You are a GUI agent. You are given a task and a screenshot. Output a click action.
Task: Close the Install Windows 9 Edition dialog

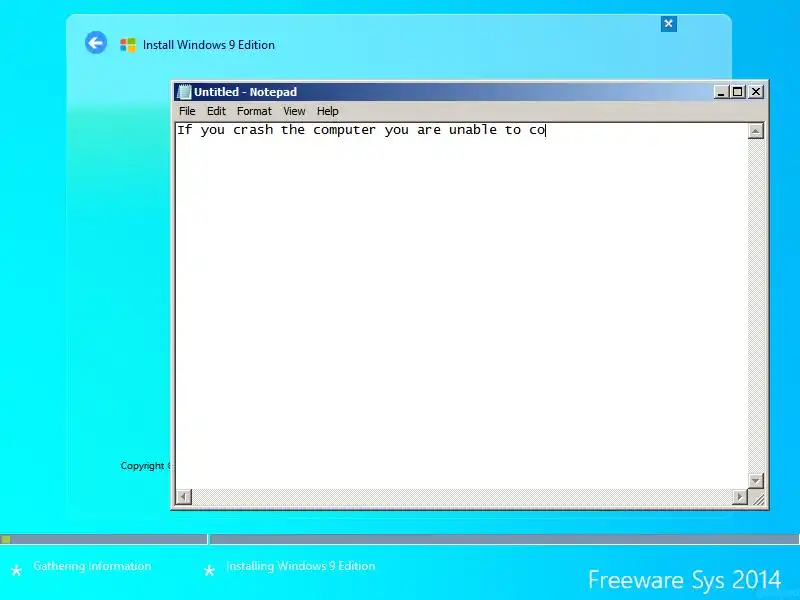point(668,23)
